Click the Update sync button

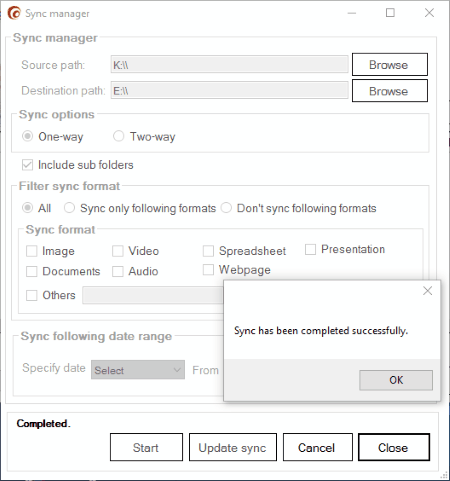[233, 447]
